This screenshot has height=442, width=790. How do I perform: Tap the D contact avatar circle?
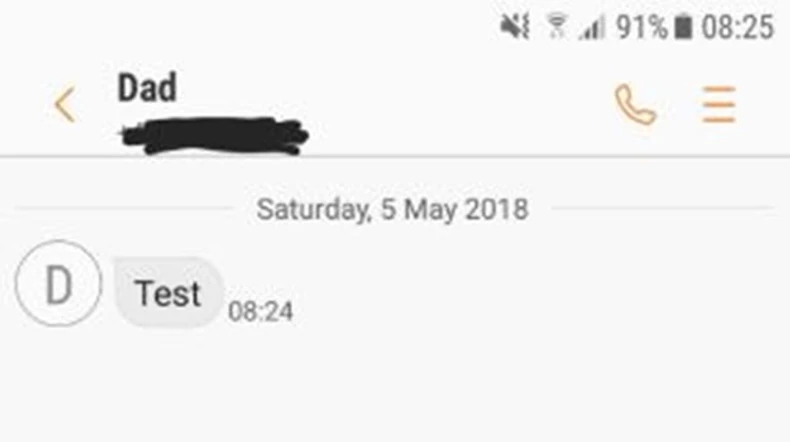click(58, 283)
